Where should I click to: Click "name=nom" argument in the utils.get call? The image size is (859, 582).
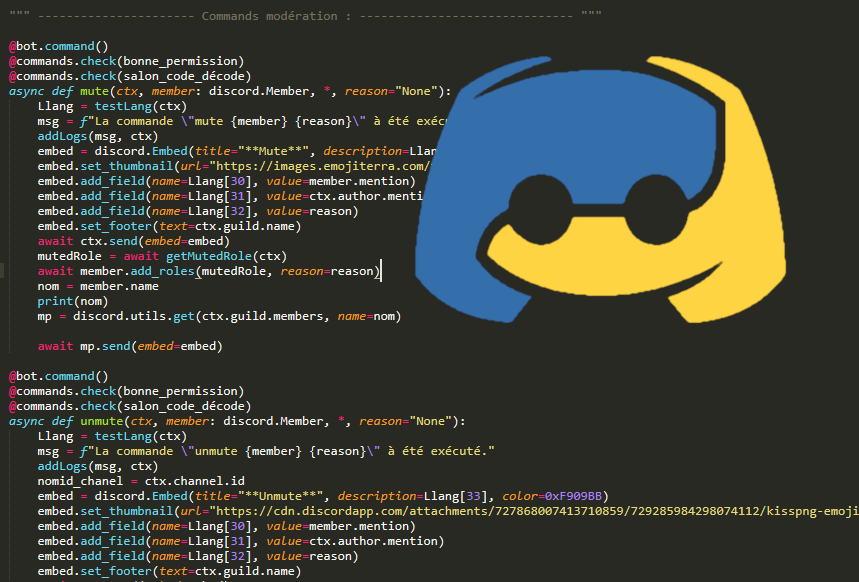365,316
